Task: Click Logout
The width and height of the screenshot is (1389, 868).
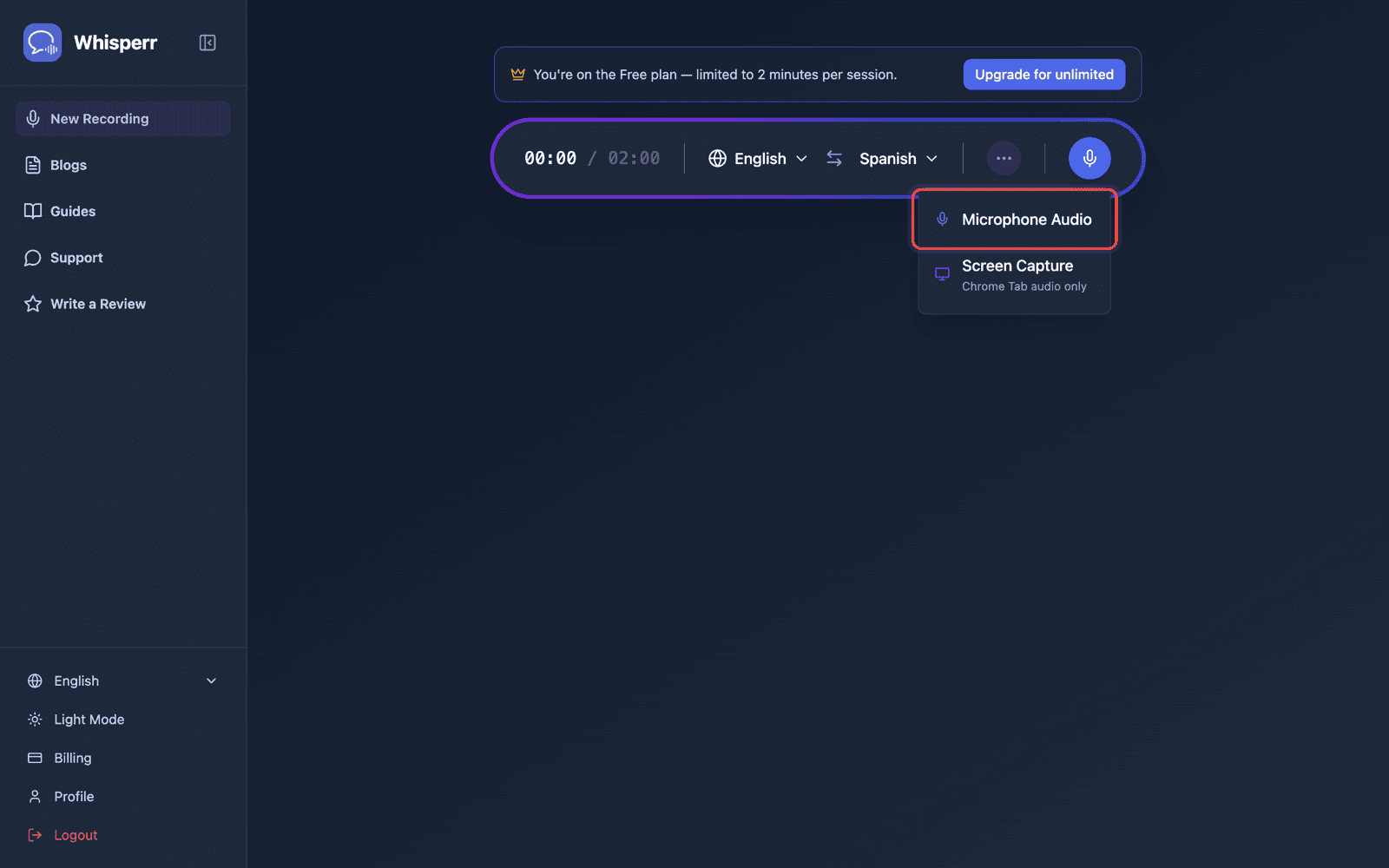Action: point(122,835)
